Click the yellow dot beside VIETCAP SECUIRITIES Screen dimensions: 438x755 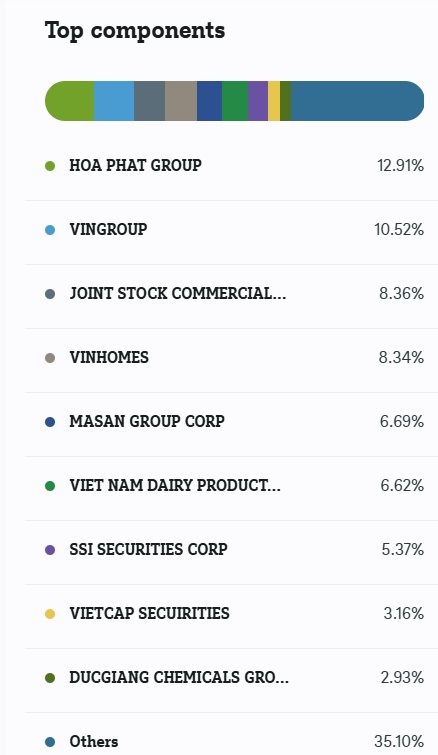pos(50,614)
